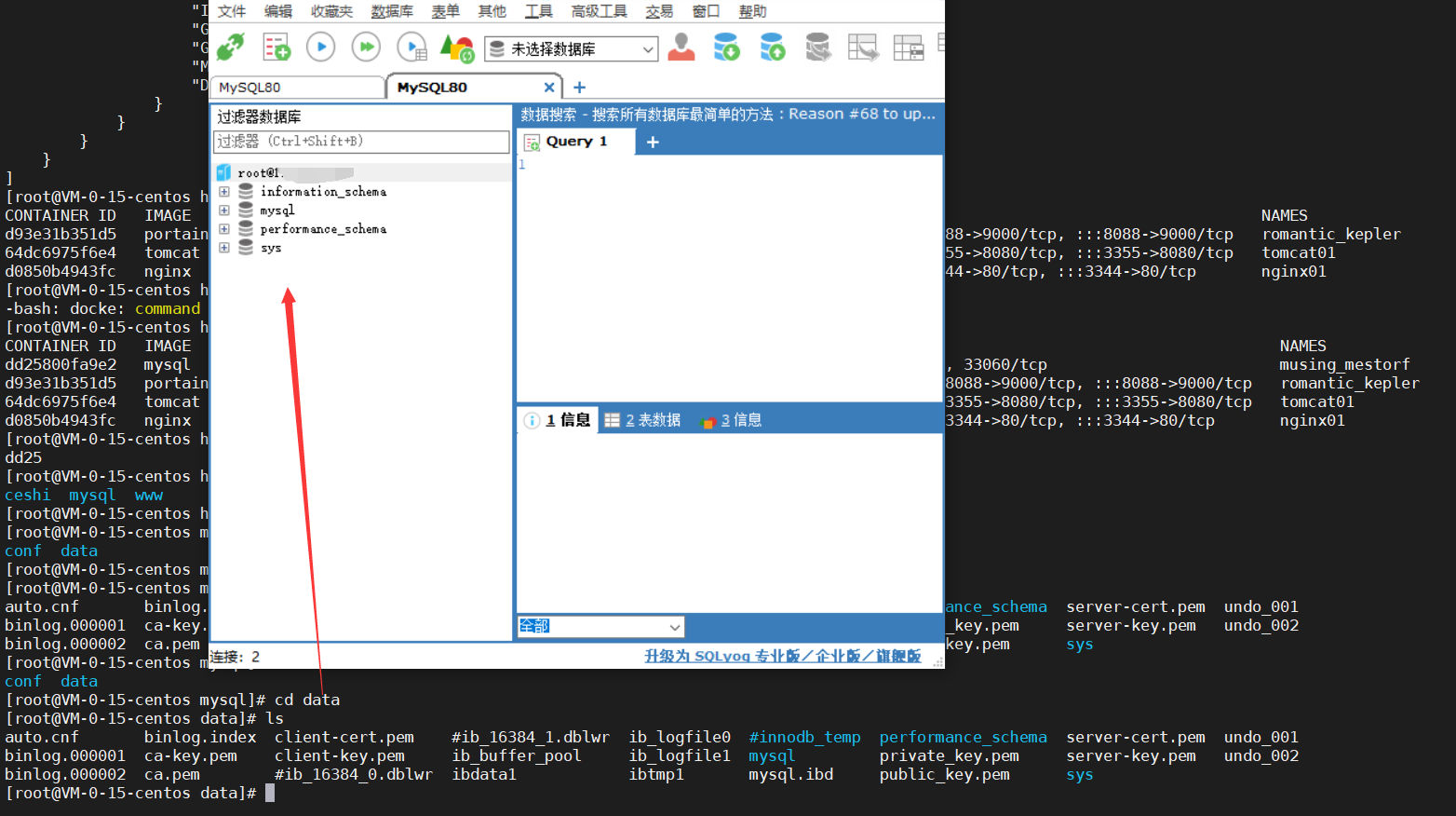Open the 窗口 menu

point(706,11)
